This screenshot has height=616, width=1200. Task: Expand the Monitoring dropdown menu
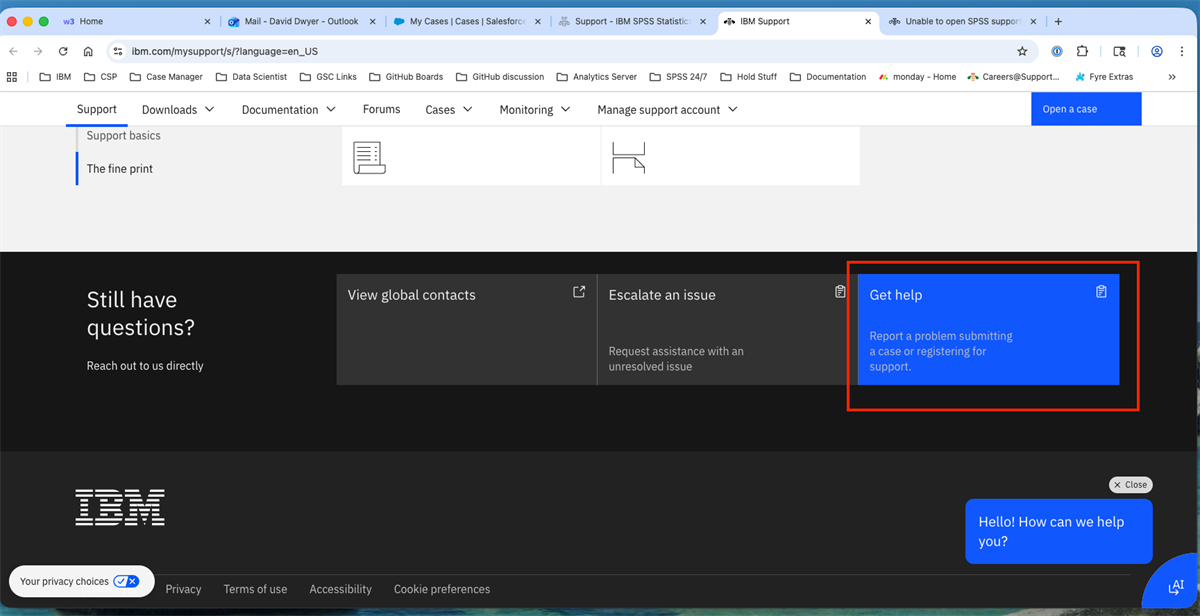(535, 110)
